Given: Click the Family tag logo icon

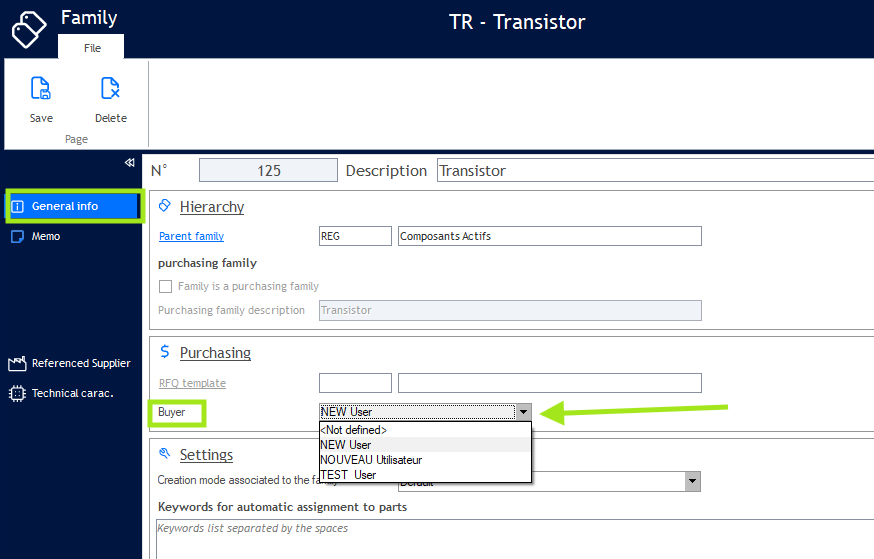Looking at the screenshot, I should click(29, 28).
